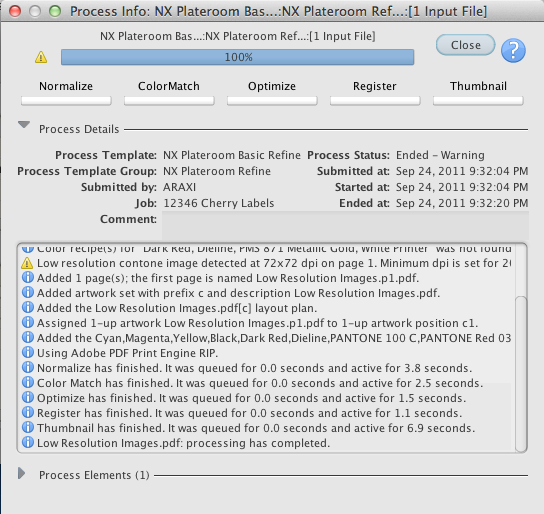
Task: Click info icon beside Normalize has finished
Action: [x=28, y=367]
